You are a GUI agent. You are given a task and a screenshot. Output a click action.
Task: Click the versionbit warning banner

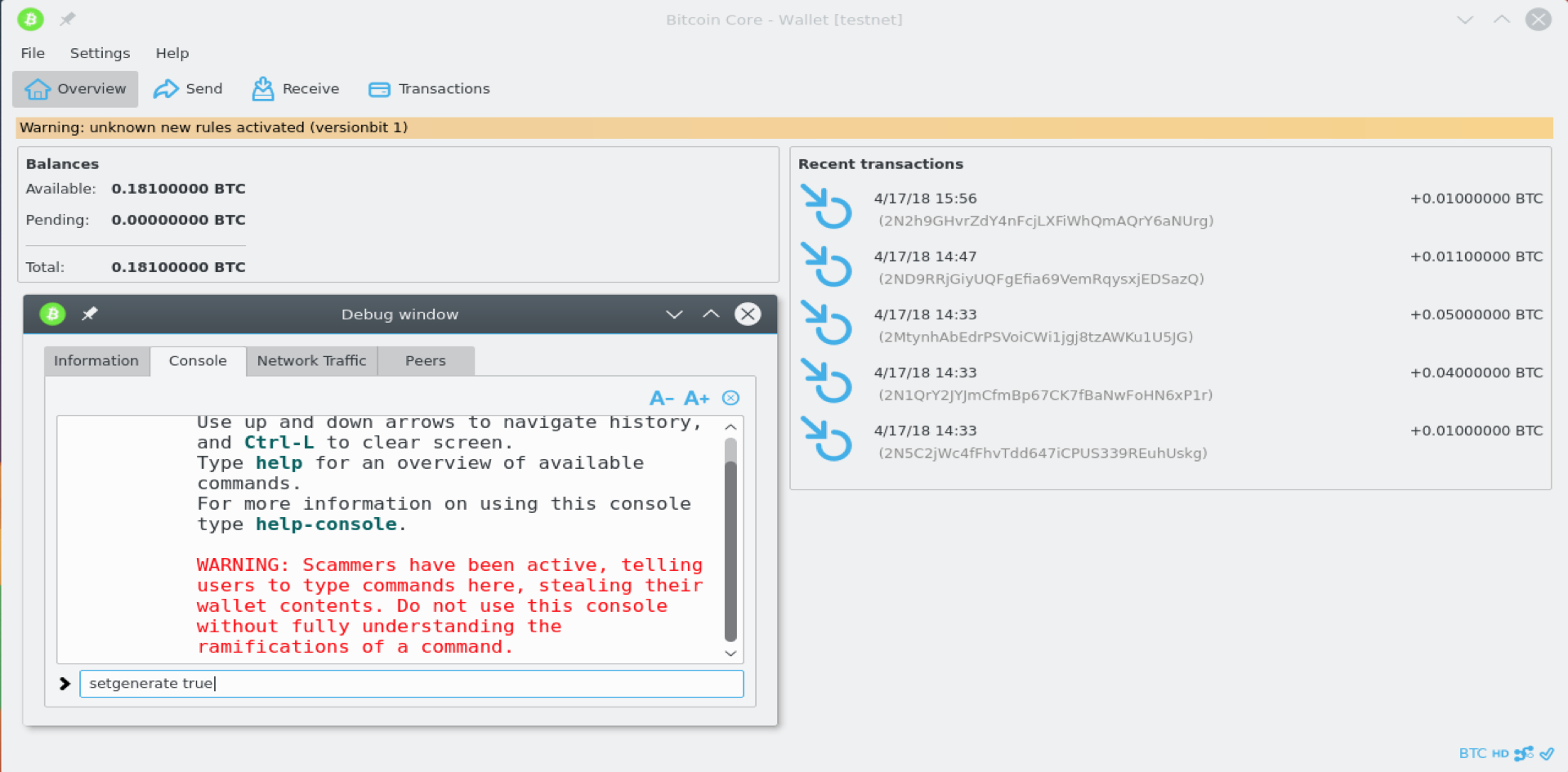click(x=784, y=127)
